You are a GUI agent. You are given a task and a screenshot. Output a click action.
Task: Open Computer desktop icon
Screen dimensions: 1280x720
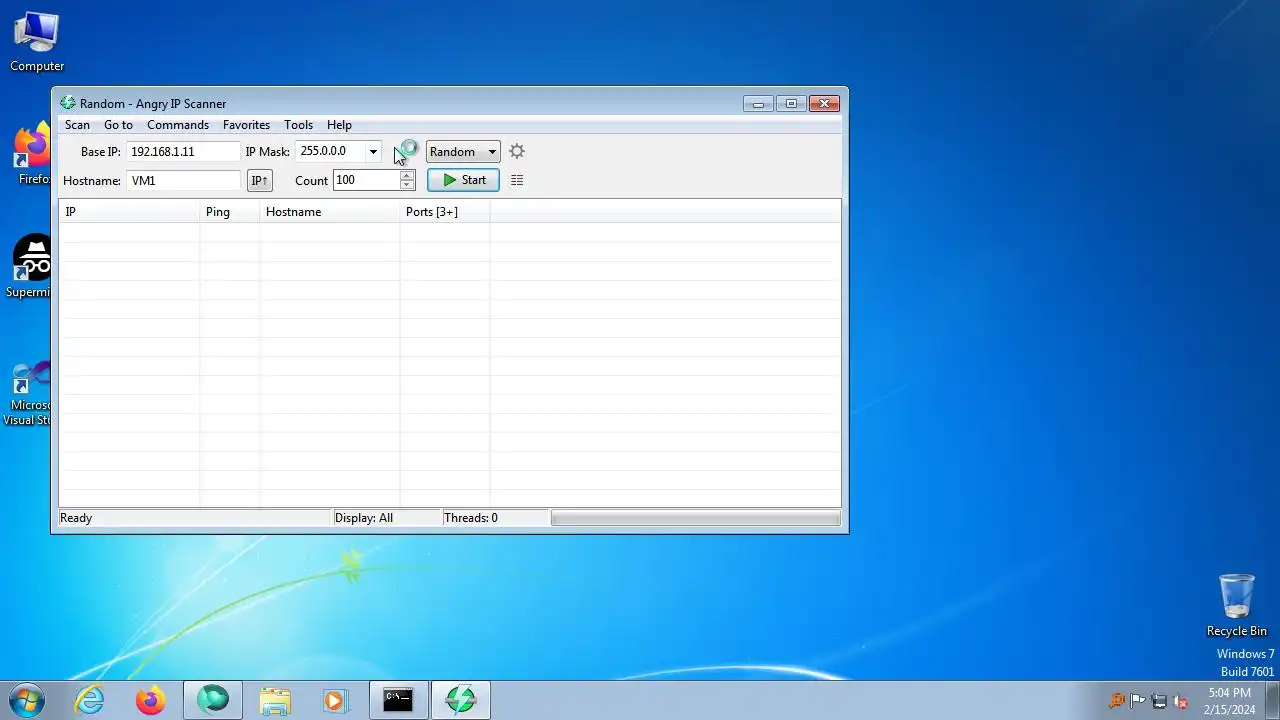tap(37, 42)
